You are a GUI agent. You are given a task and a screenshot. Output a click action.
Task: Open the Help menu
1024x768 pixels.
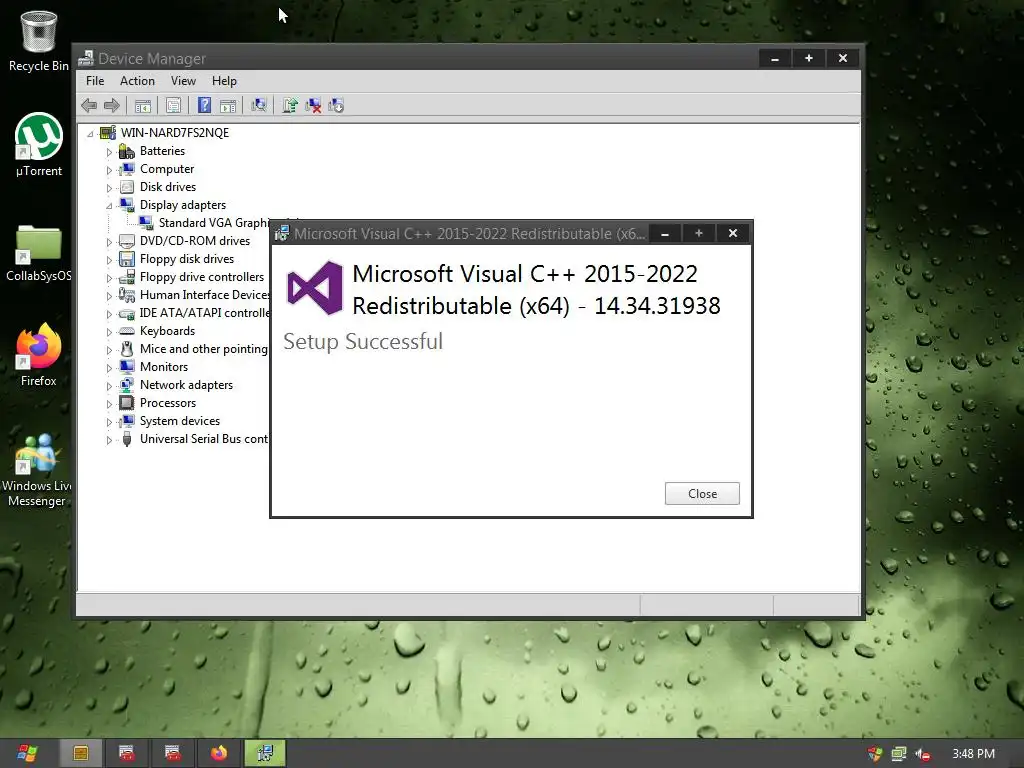coord(224,81)
